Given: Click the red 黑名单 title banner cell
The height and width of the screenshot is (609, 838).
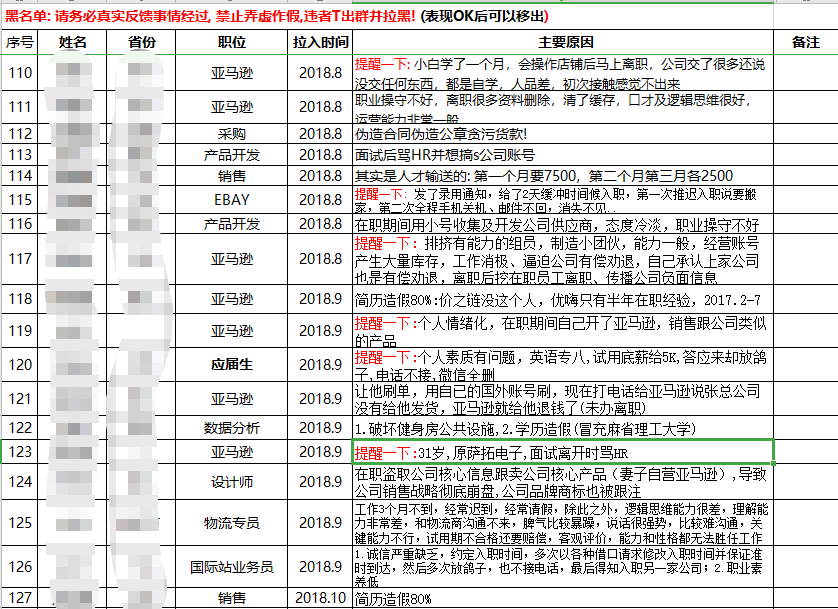Looking at the screenshot, I should pos(387,17).
